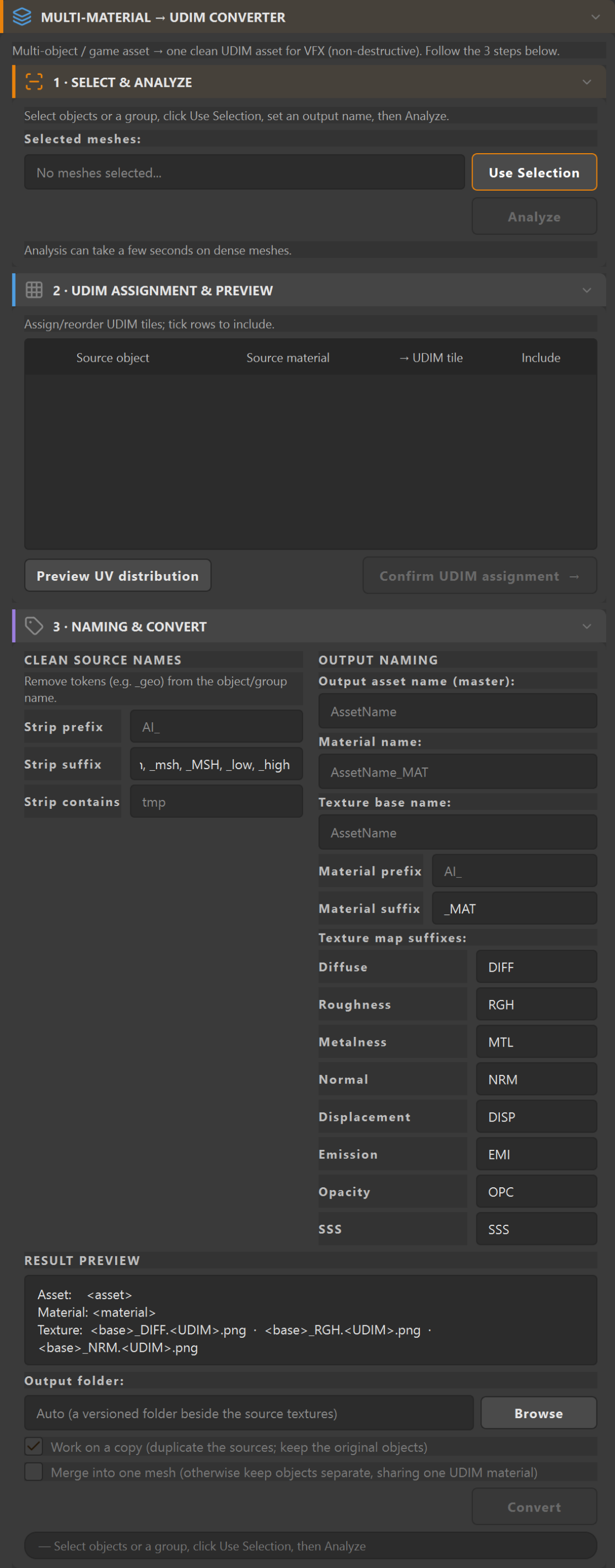Viewport: 615px width, 1568px height.
Task: Click the Include column header
Action: tap(541, 357)
